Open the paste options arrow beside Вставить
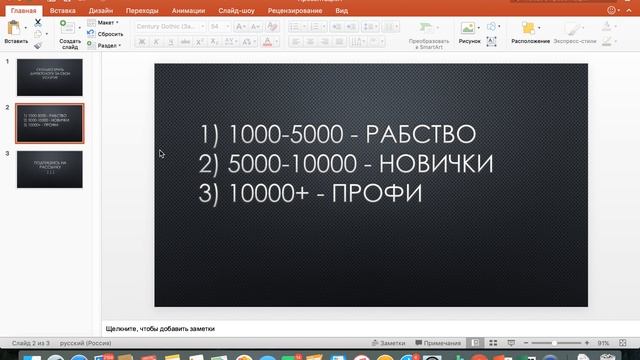Image resolution: width=640 pixels, height=360 pixels. (x=26, y=28)
